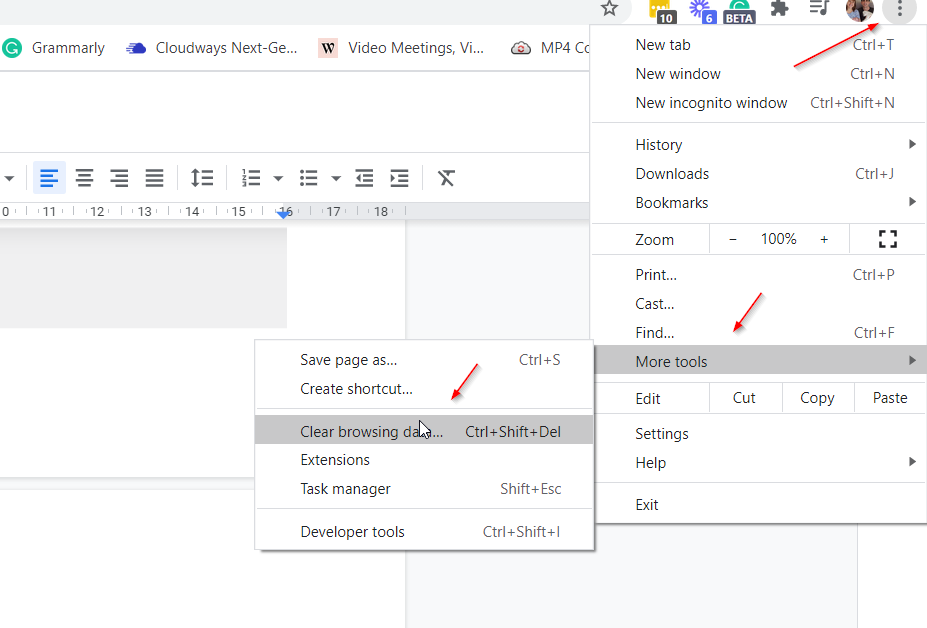
Task: Insert a numbered list
Action: (x=251, y=177)
